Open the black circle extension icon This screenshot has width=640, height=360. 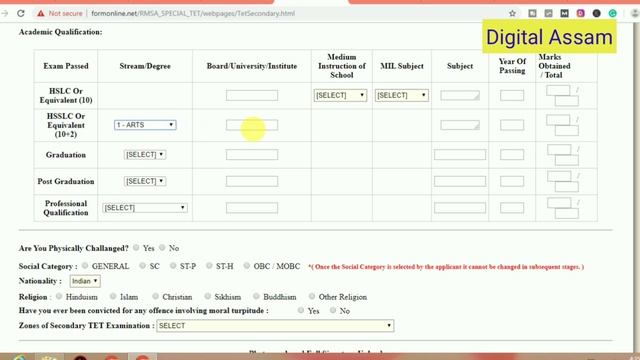coord(596,13)
